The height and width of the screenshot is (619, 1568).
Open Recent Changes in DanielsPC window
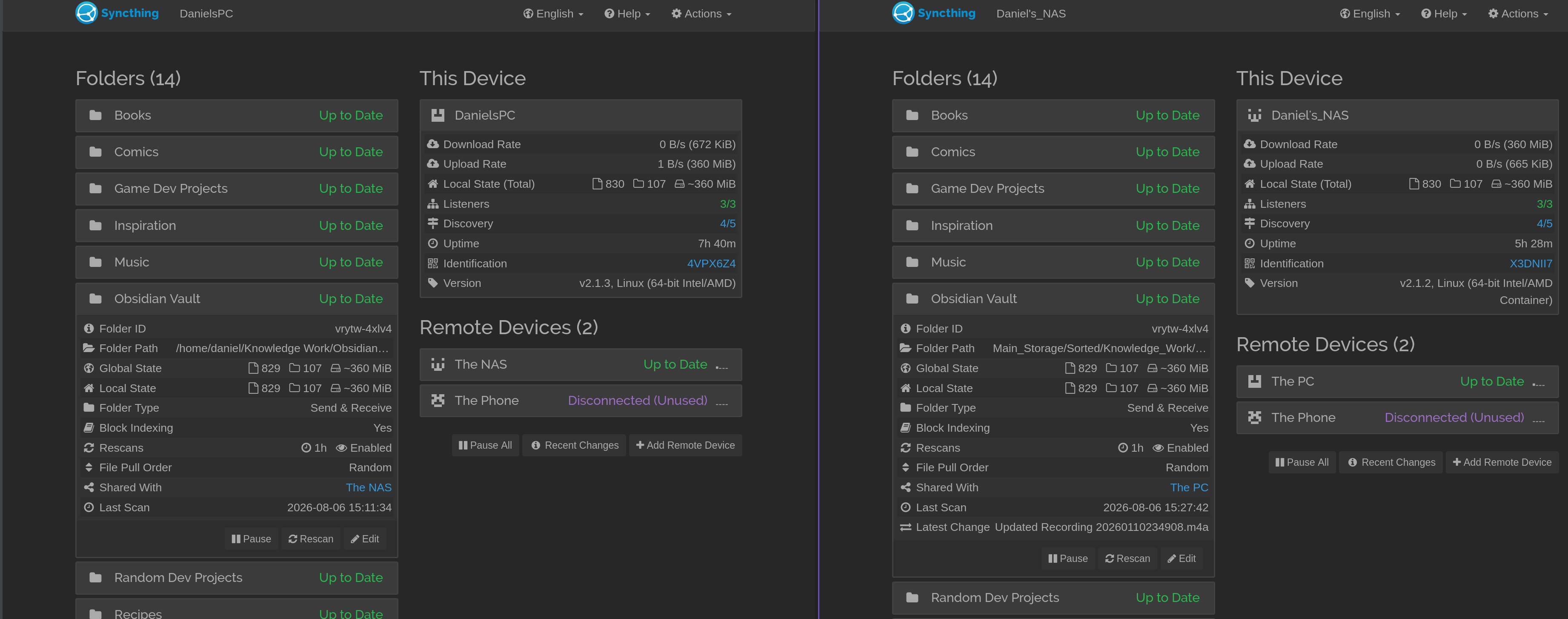tap(575, 446)
